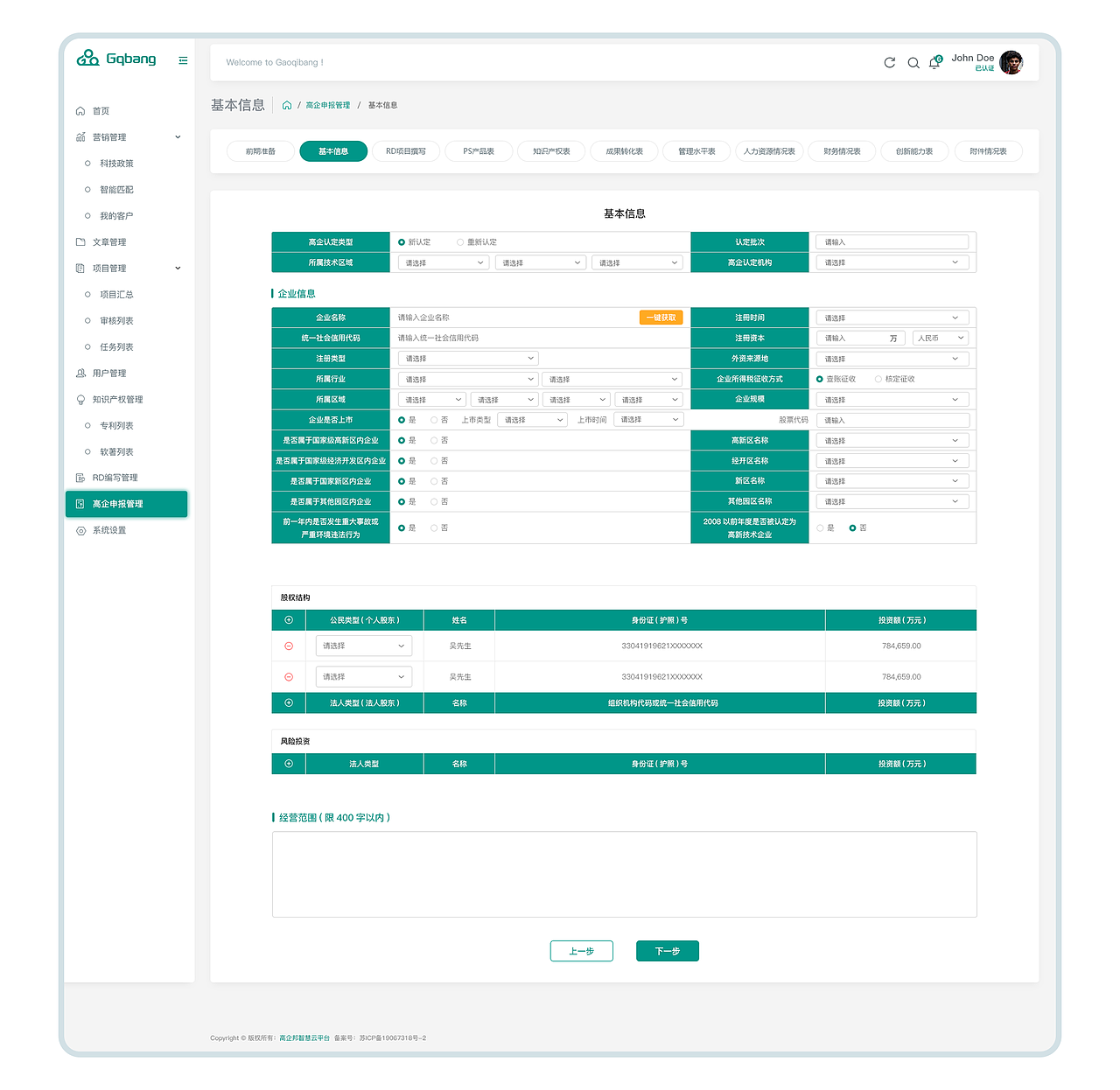Image resolution: width=1120 pixels, height=1090 pixels.
Task: Click the 经营范围 text area
Action: click(625, 875)
